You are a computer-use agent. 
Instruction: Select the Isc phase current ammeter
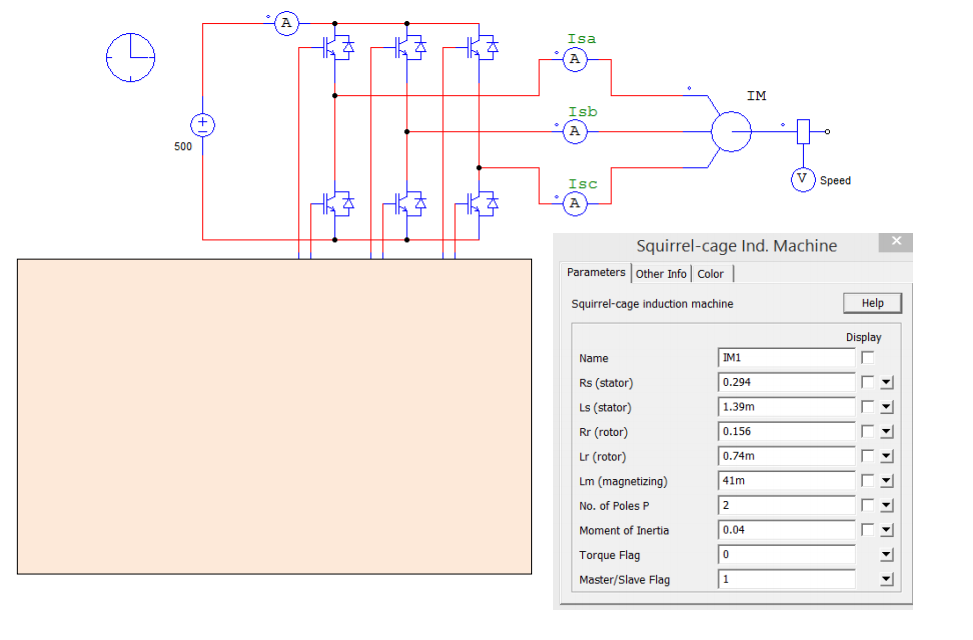575,203
